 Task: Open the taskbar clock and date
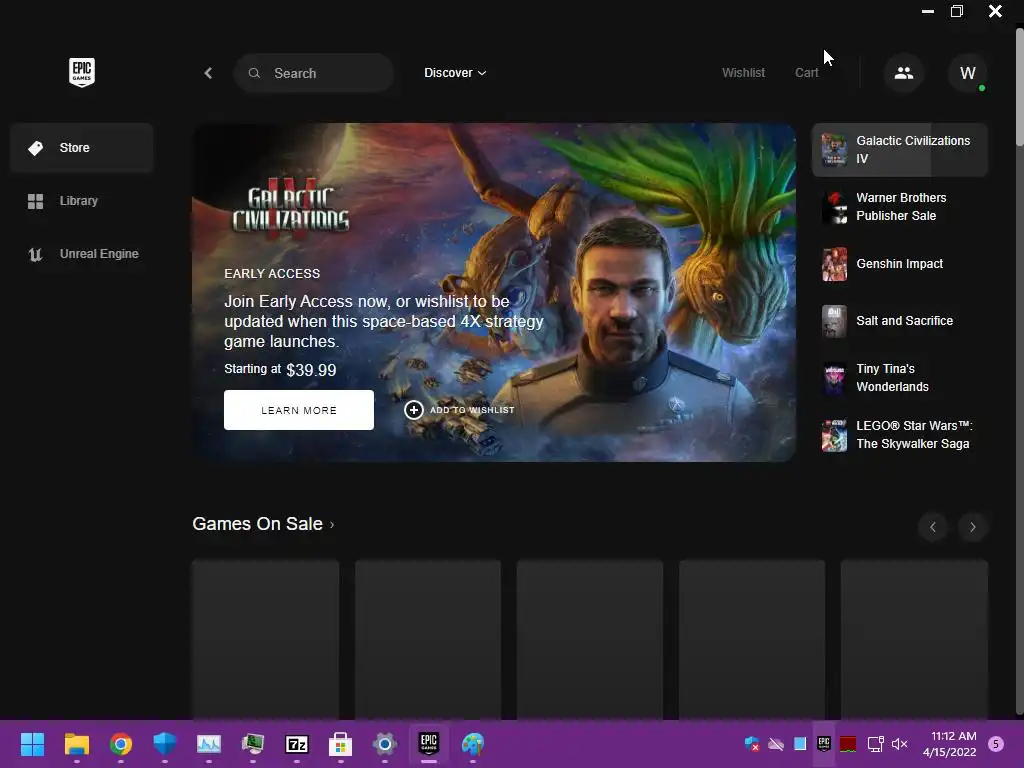pyautogui.click(x=950, y=744)
